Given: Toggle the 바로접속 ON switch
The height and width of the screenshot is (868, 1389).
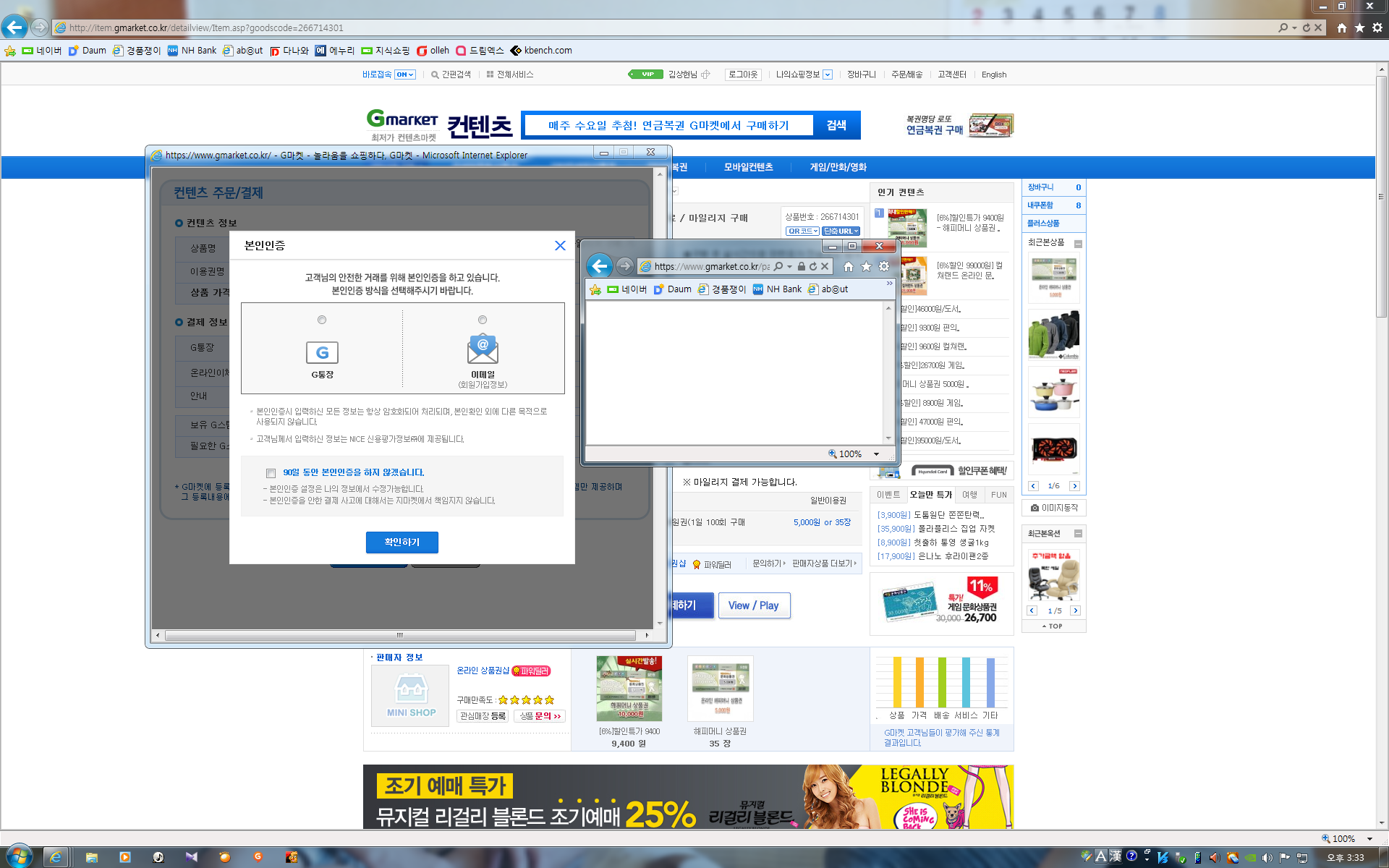Looking at the screenshot, I should 404,75.
